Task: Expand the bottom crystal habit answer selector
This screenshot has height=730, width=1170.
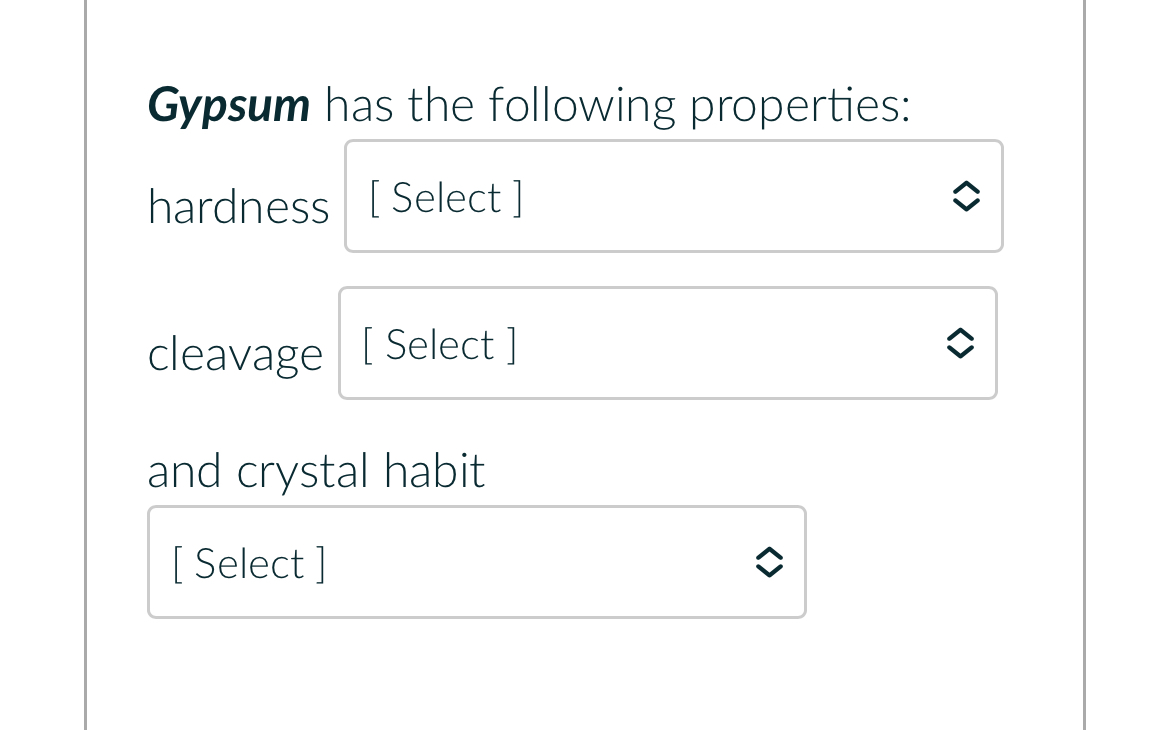Action: (477, 562)
